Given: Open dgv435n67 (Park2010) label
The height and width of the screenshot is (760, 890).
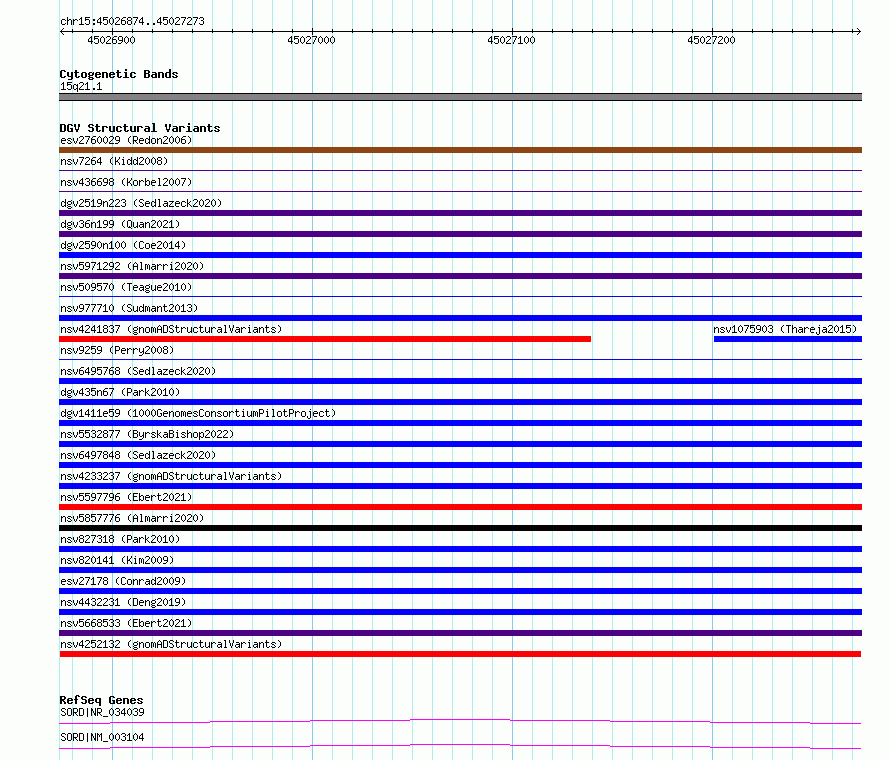Looking at the screenshot, I should [x=120, y=392].
